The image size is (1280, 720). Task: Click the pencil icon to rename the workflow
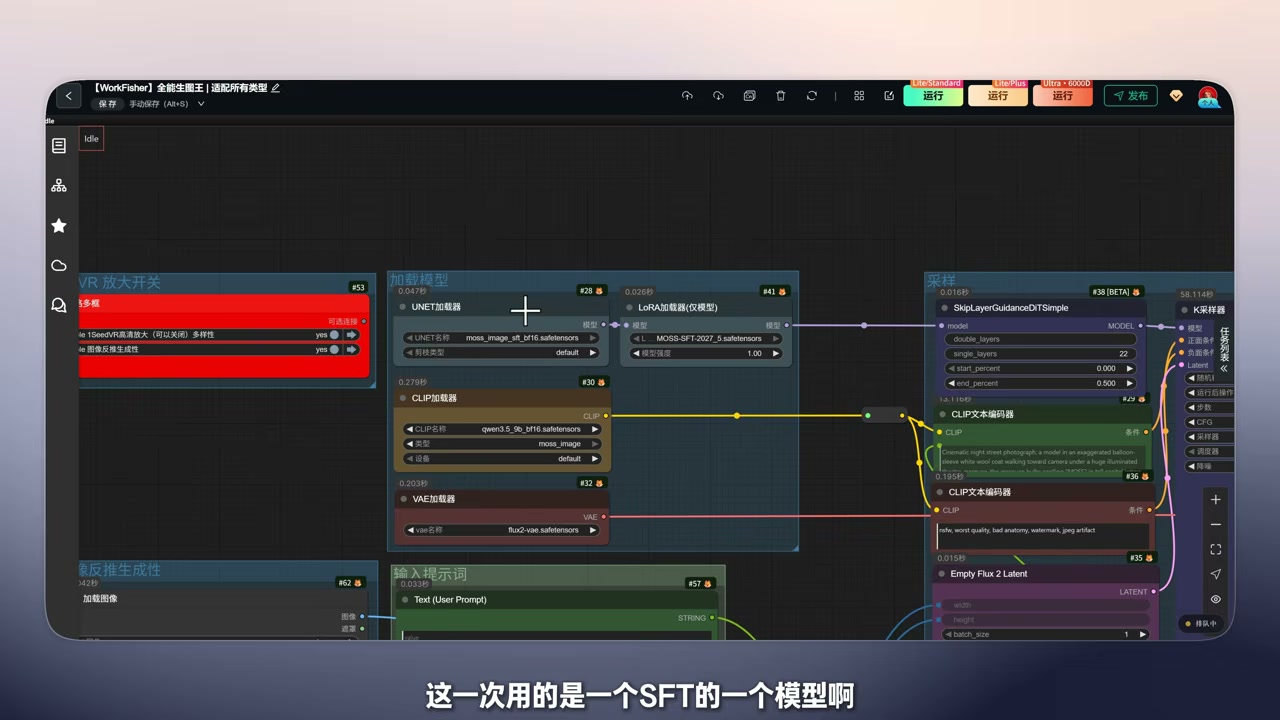pos(276,88)
